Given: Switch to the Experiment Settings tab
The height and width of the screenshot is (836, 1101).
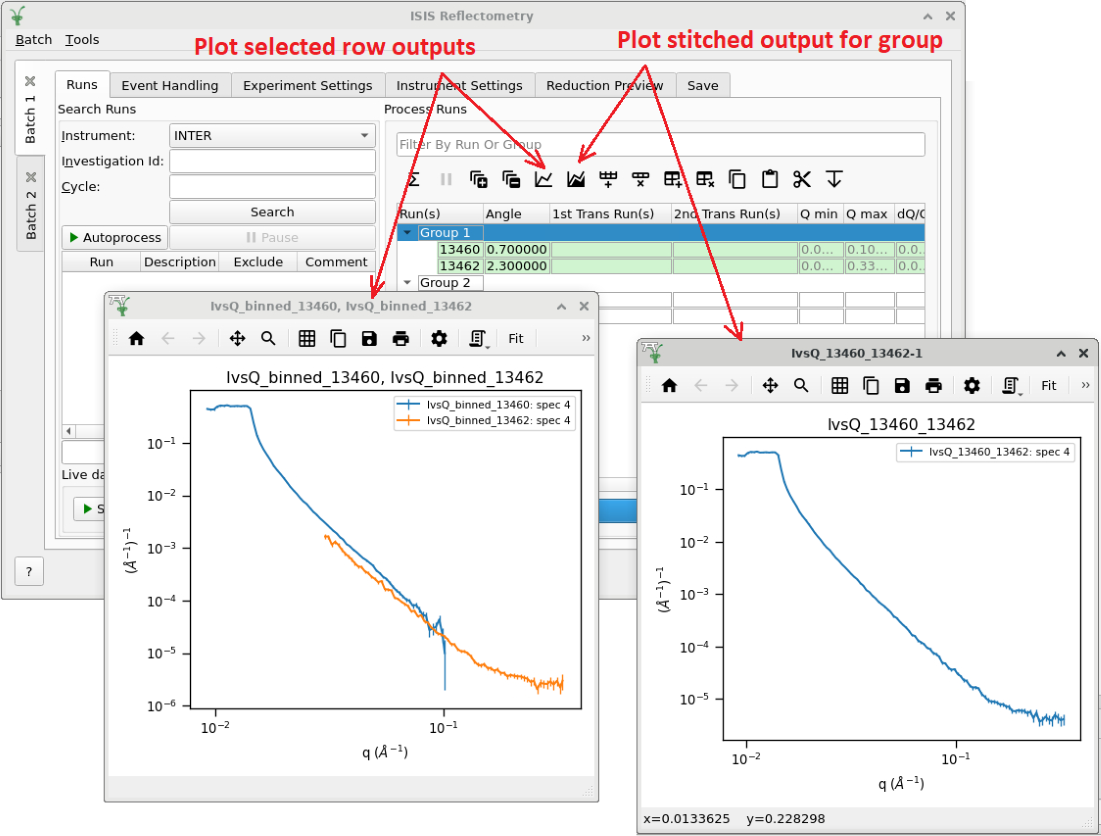Looking at the screenshot, I should 307,86.
